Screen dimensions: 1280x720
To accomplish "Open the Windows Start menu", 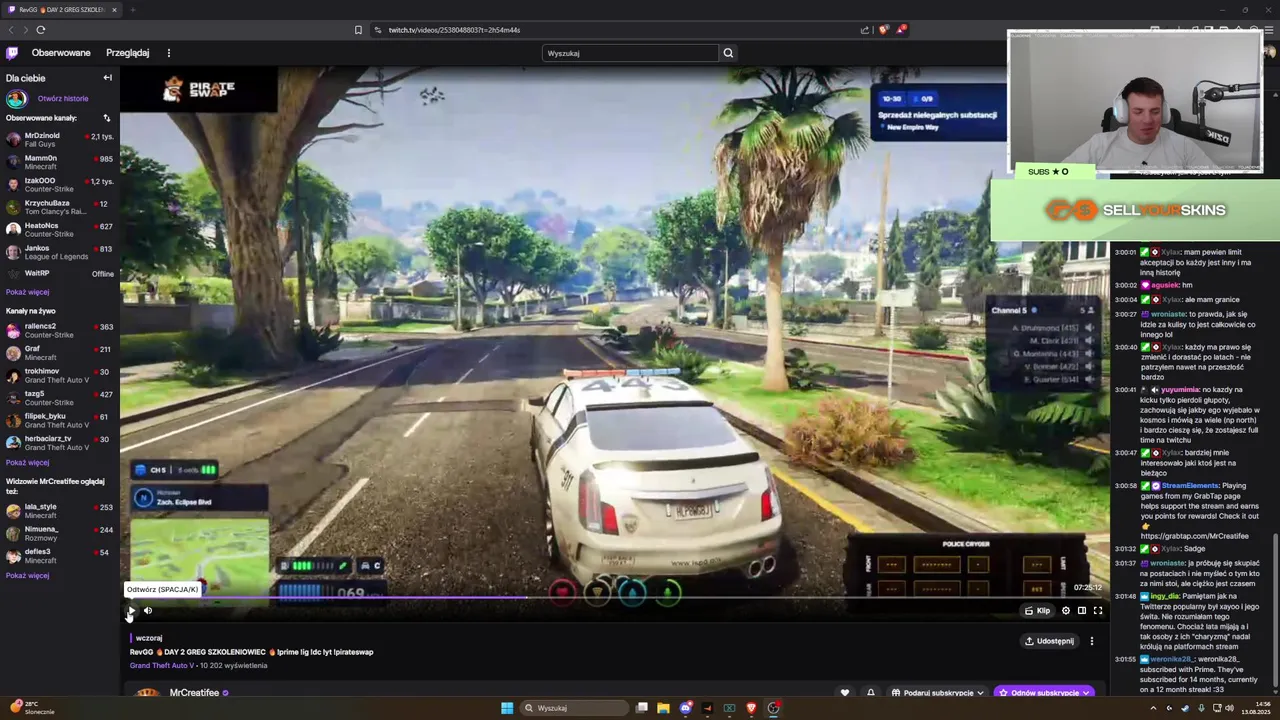I will click(x=507, y=708).
